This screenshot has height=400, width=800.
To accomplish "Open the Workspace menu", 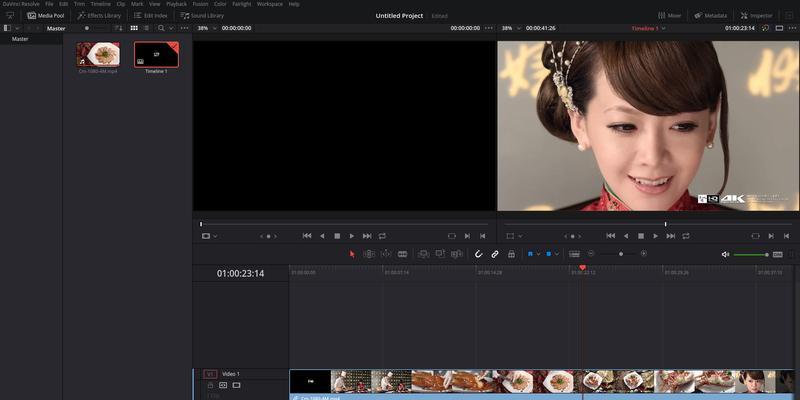I will pyautogui.click(x=269, y=4).
